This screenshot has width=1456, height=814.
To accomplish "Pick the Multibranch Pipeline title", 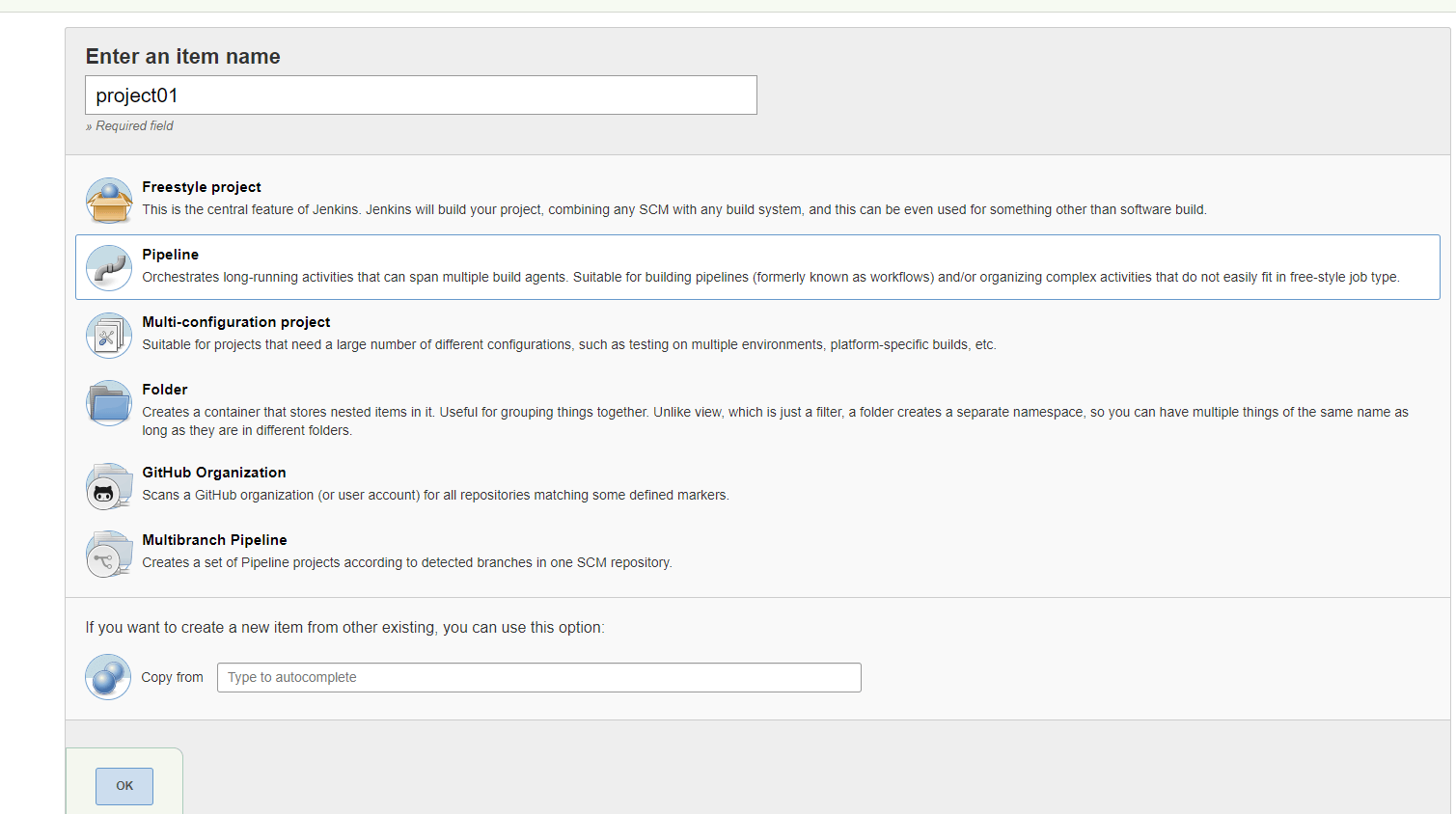I will click(x=214, y=540).
